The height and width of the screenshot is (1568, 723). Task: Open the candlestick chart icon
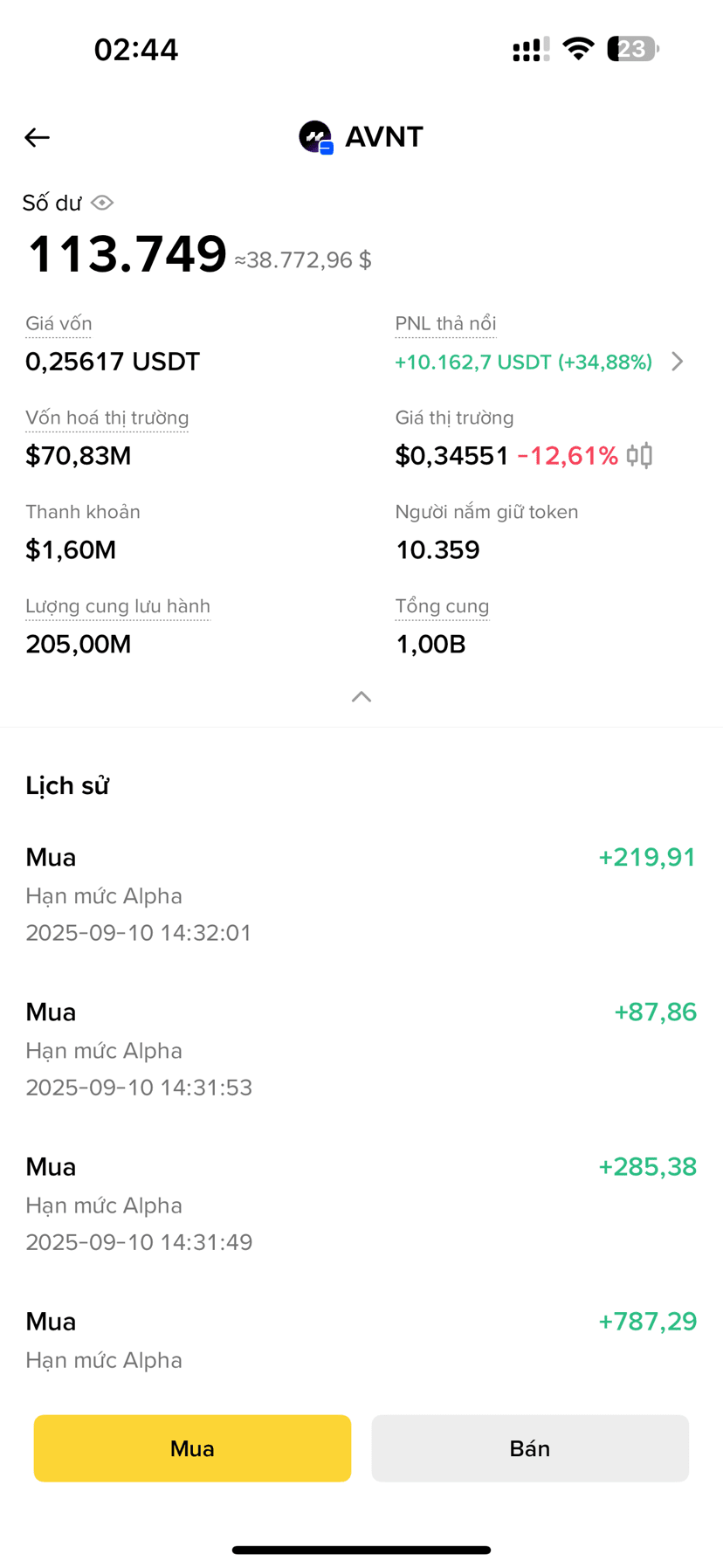click(x=640, y=455)
